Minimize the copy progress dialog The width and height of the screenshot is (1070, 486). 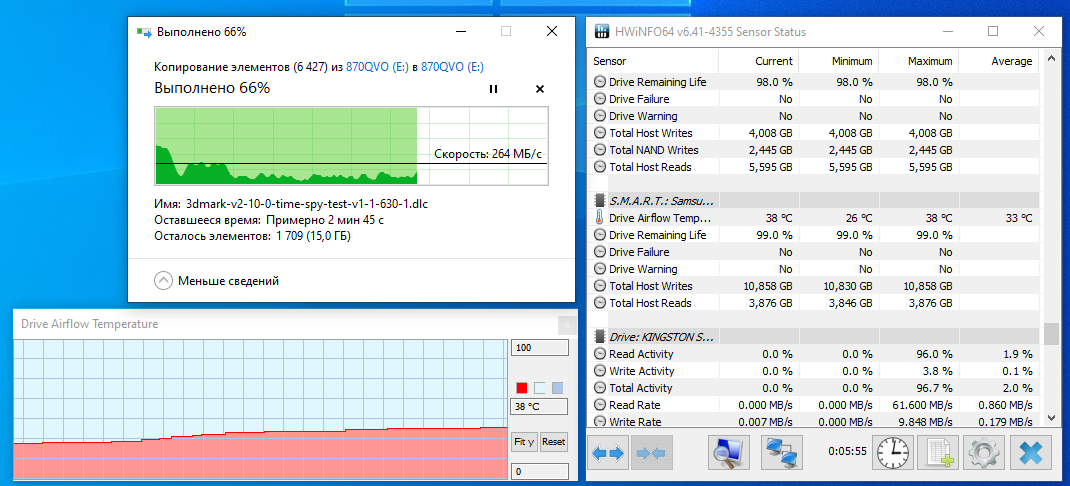460,31
